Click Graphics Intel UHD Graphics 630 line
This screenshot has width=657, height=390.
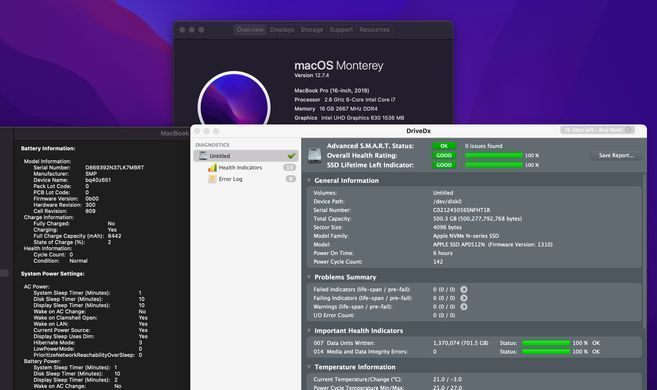349,118
